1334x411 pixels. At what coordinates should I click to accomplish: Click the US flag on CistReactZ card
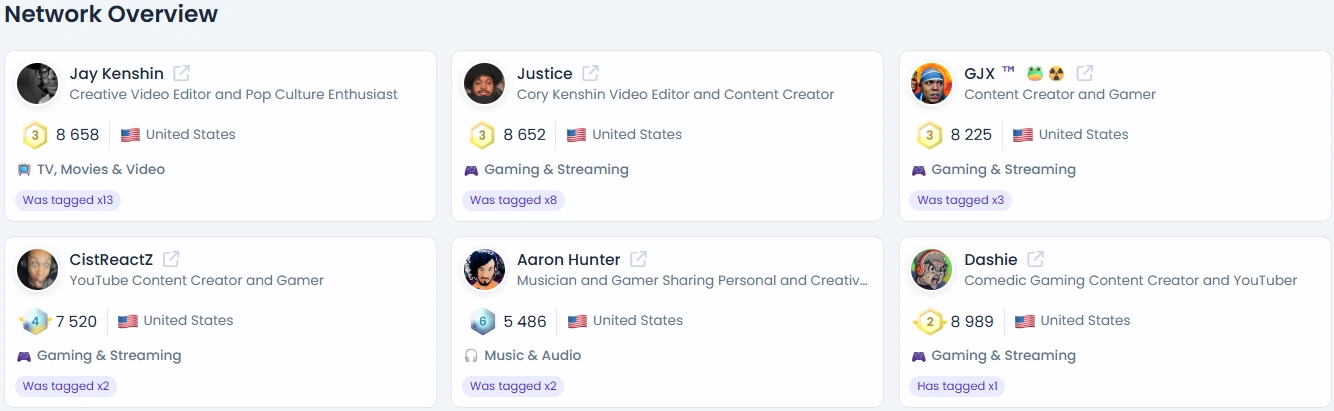[x=128, y=321]
